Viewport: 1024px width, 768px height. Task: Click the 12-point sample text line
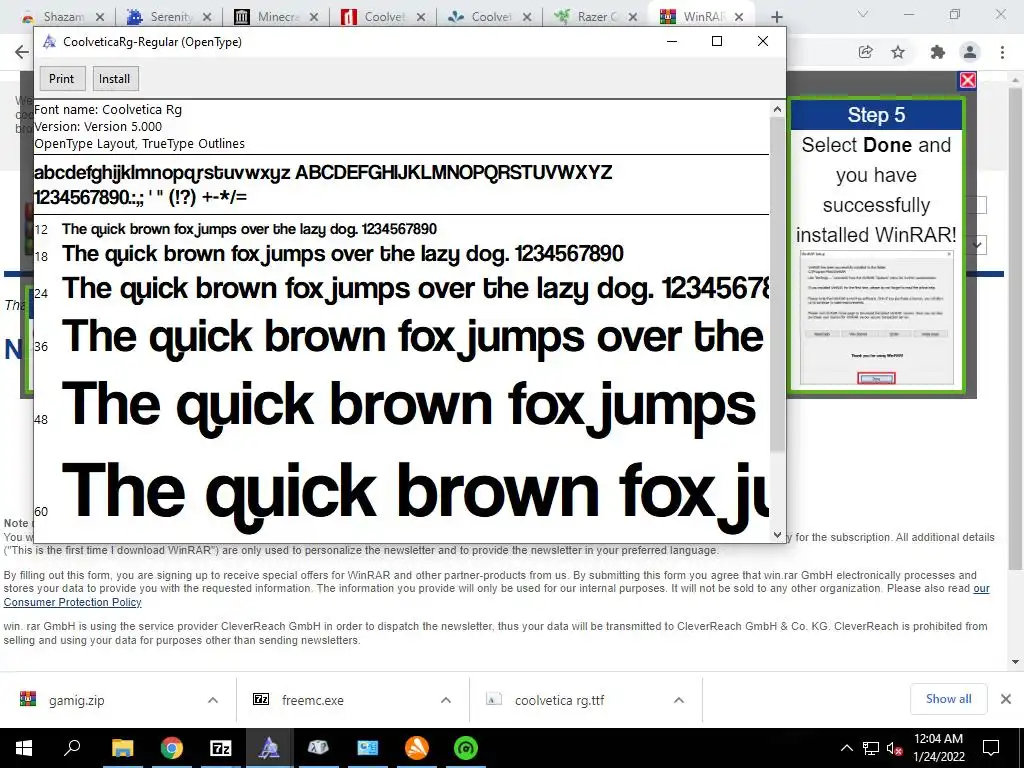click(249, 229)
